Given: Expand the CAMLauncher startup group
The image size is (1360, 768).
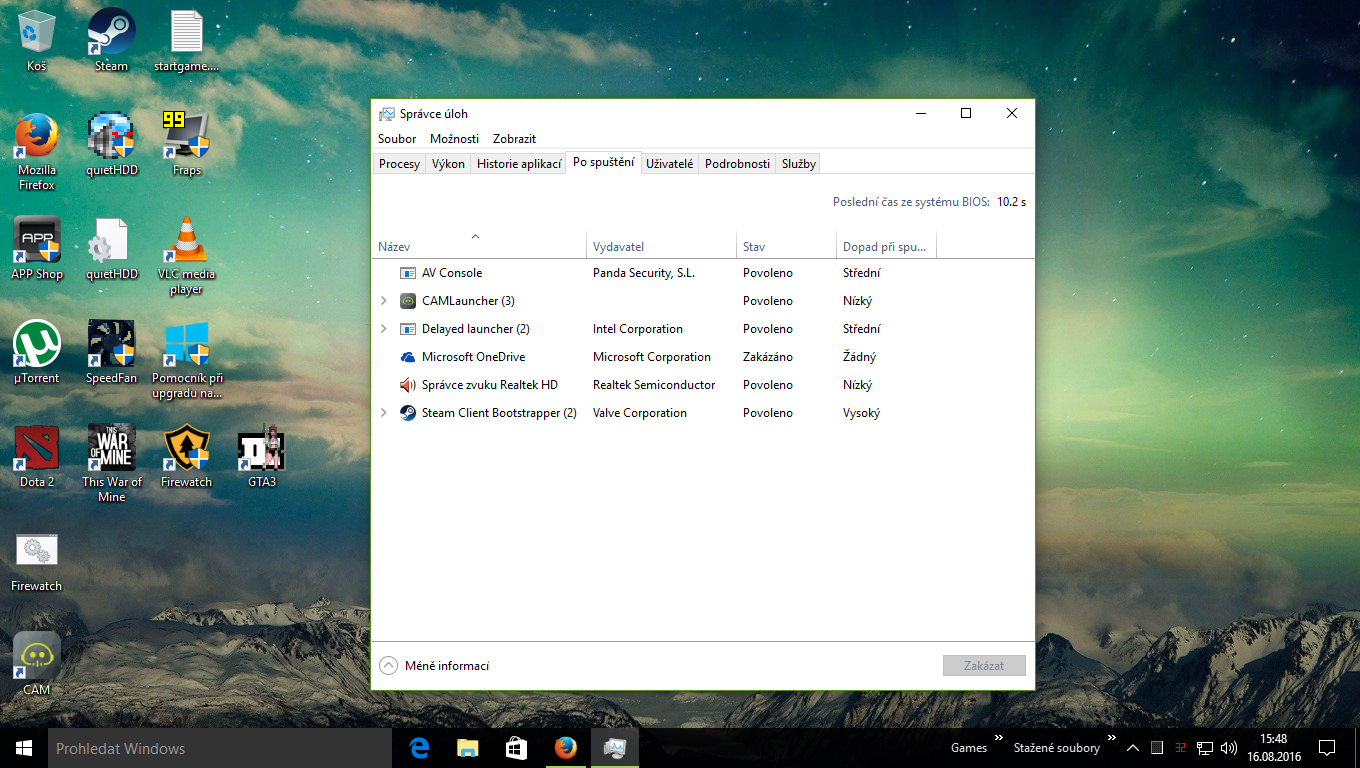Looking at the screenshot, I should coord(384,301).
